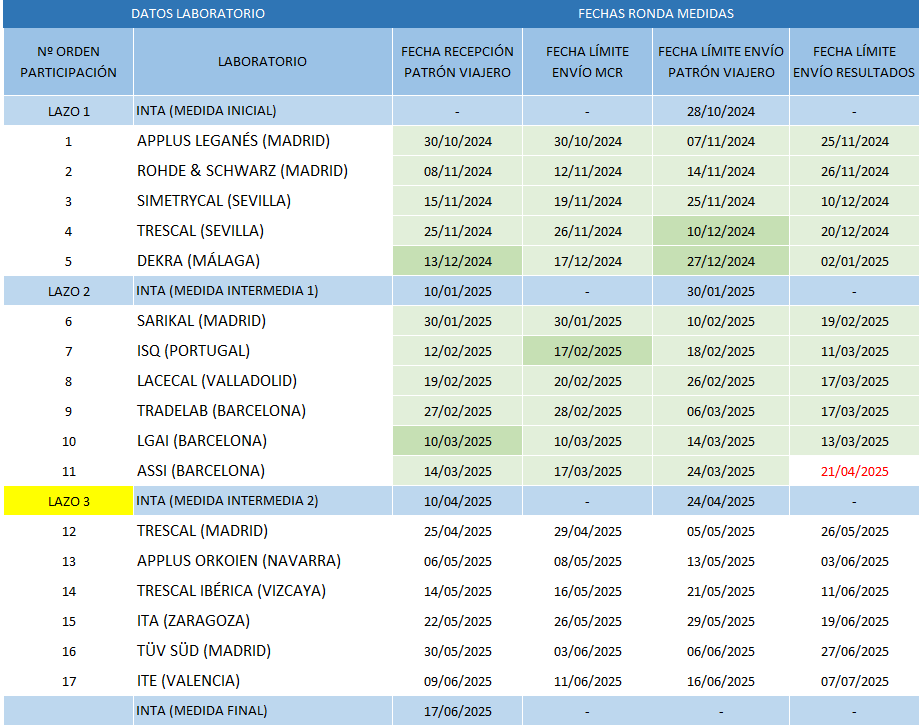The height and width of the screenshot is (725, 919).
Task: Select the ISQ (PORTUGAL) laboratory
Action: 193,351
